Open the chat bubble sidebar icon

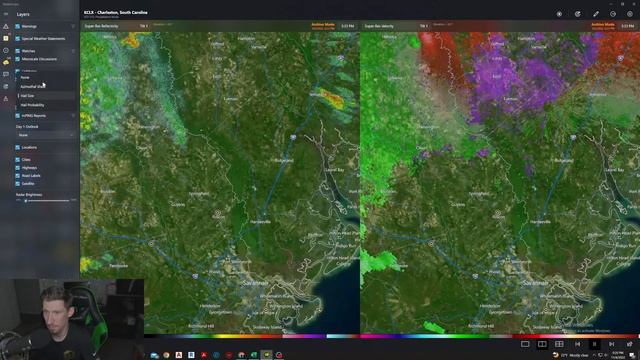pos(6,74)
